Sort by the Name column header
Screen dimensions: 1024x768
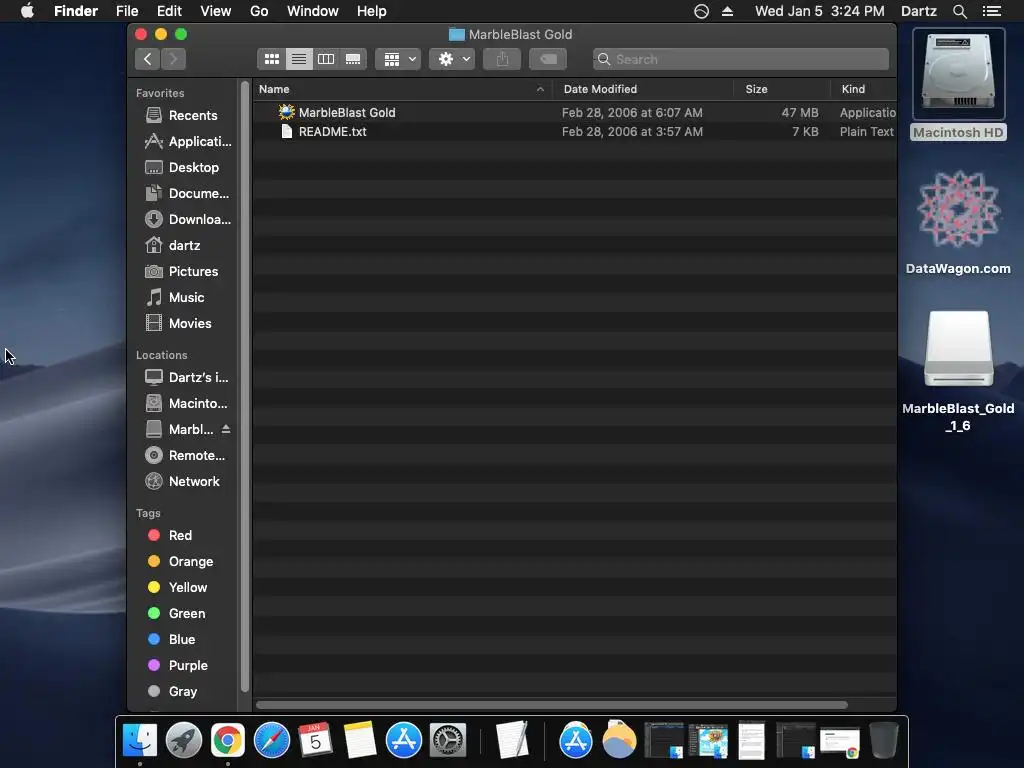[402, 89]
